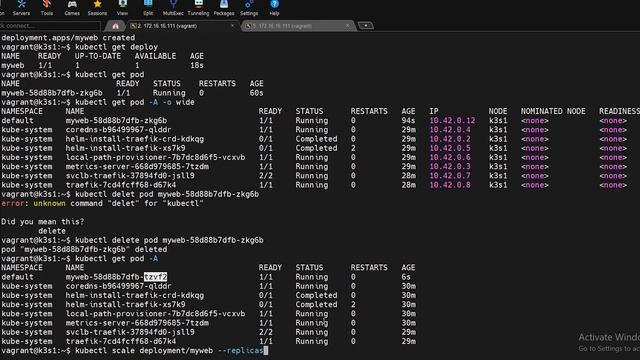Click IP address 10.42.0.8

pyautogui.click(x=450, y=185)
